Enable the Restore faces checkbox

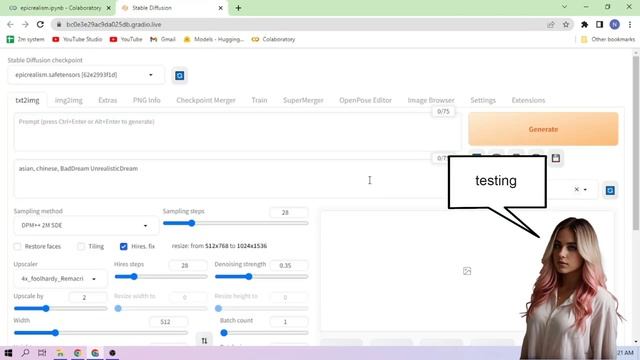(17, 247)
